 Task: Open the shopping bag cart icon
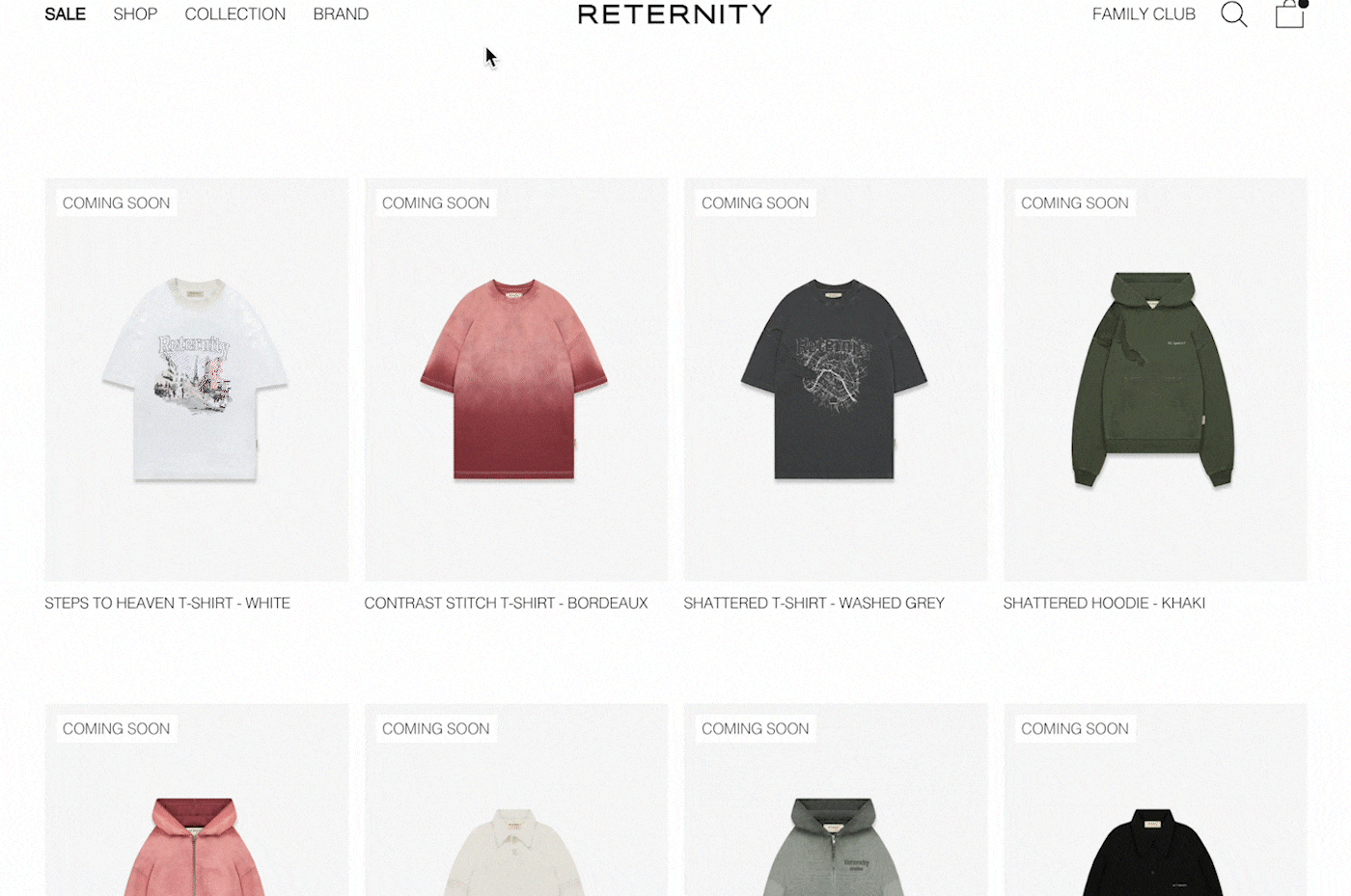[x=1290, y=14]
